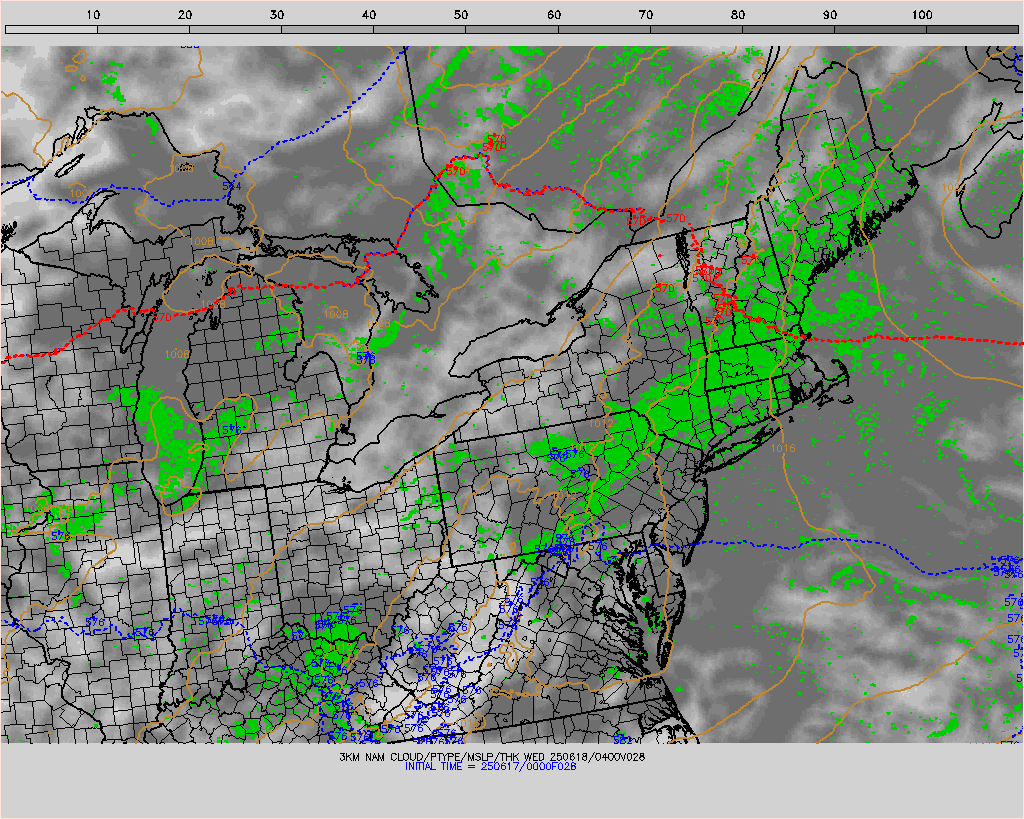1024x819 pixels.
Task: Select color bar segment between 50 and 60
Action: (x=511, y=29)
